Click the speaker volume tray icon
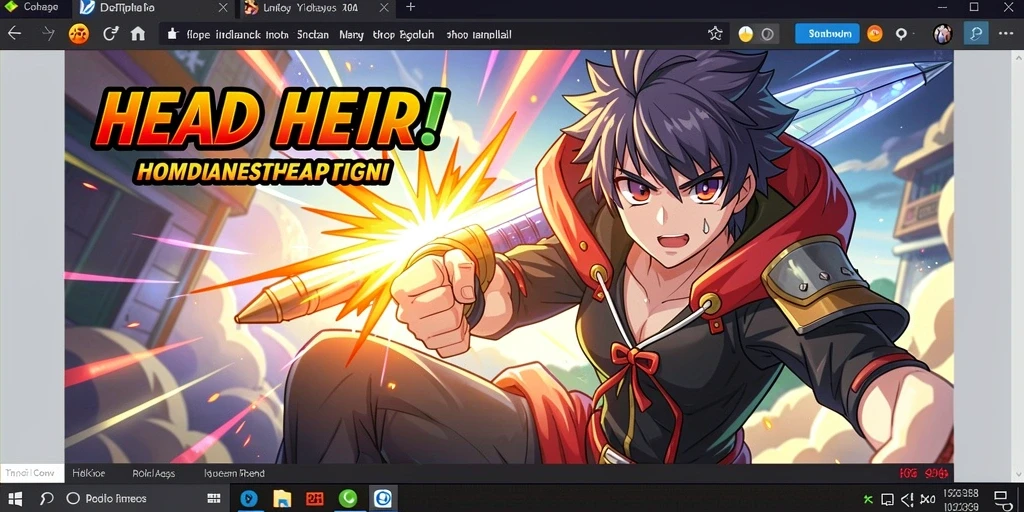Screen dimensions: 1024x512 pyautogui.click(x=908, y=499)
